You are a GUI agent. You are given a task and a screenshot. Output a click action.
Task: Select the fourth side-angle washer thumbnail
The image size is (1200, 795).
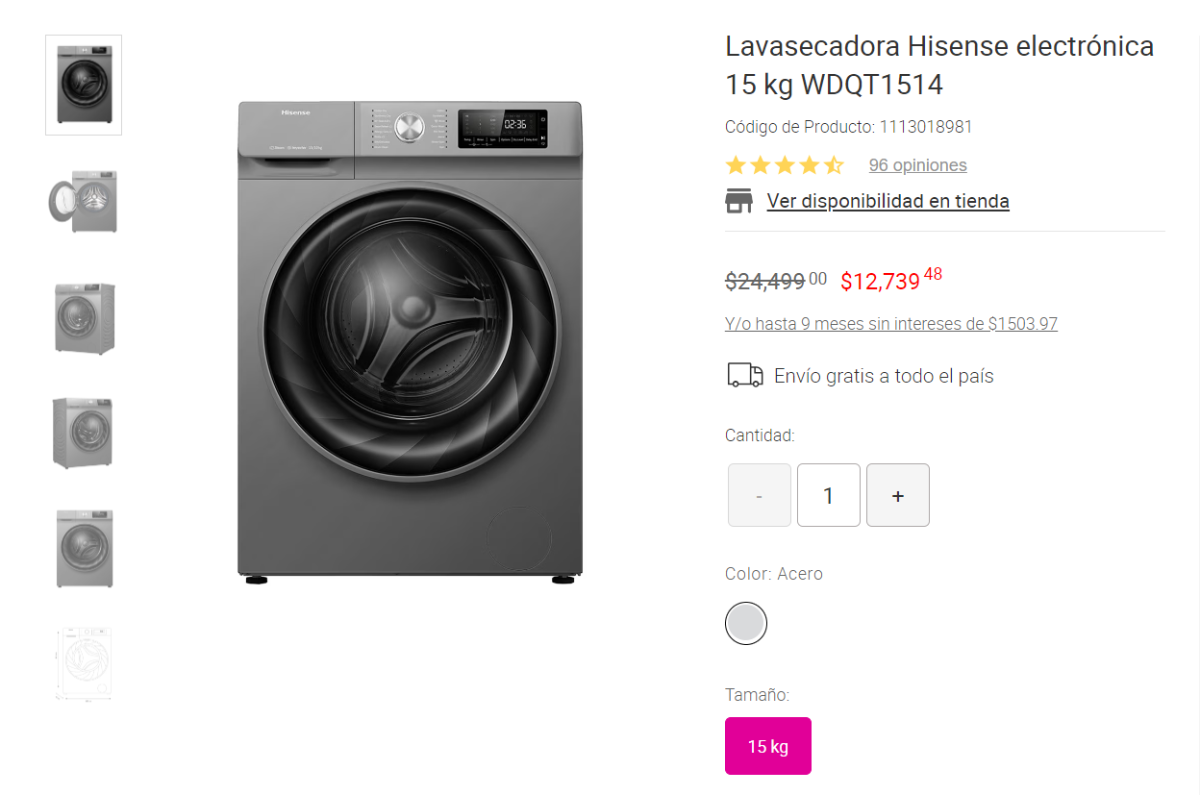pos(84,432)
